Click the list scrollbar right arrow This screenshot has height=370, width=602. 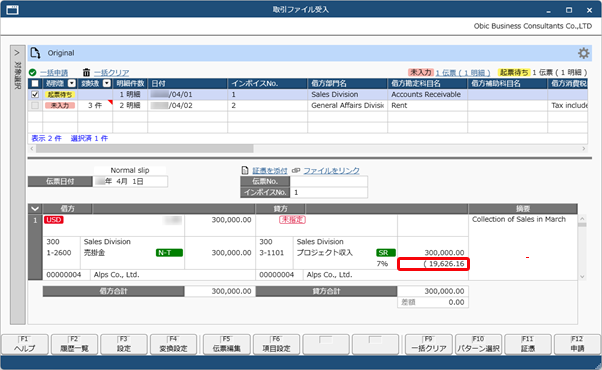pos(584,149)
